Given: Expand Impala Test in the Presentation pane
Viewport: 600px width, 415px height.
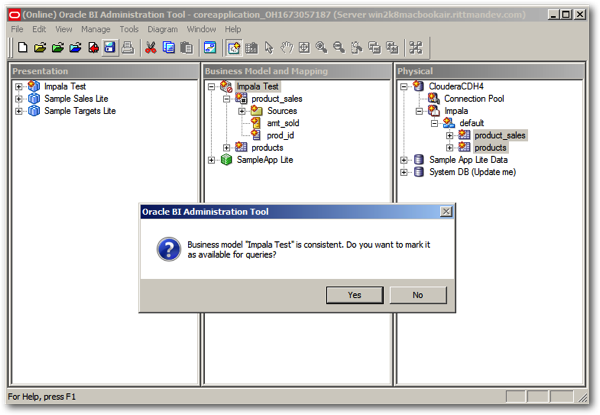Looking at the screenshot, I should coord(18,87).
